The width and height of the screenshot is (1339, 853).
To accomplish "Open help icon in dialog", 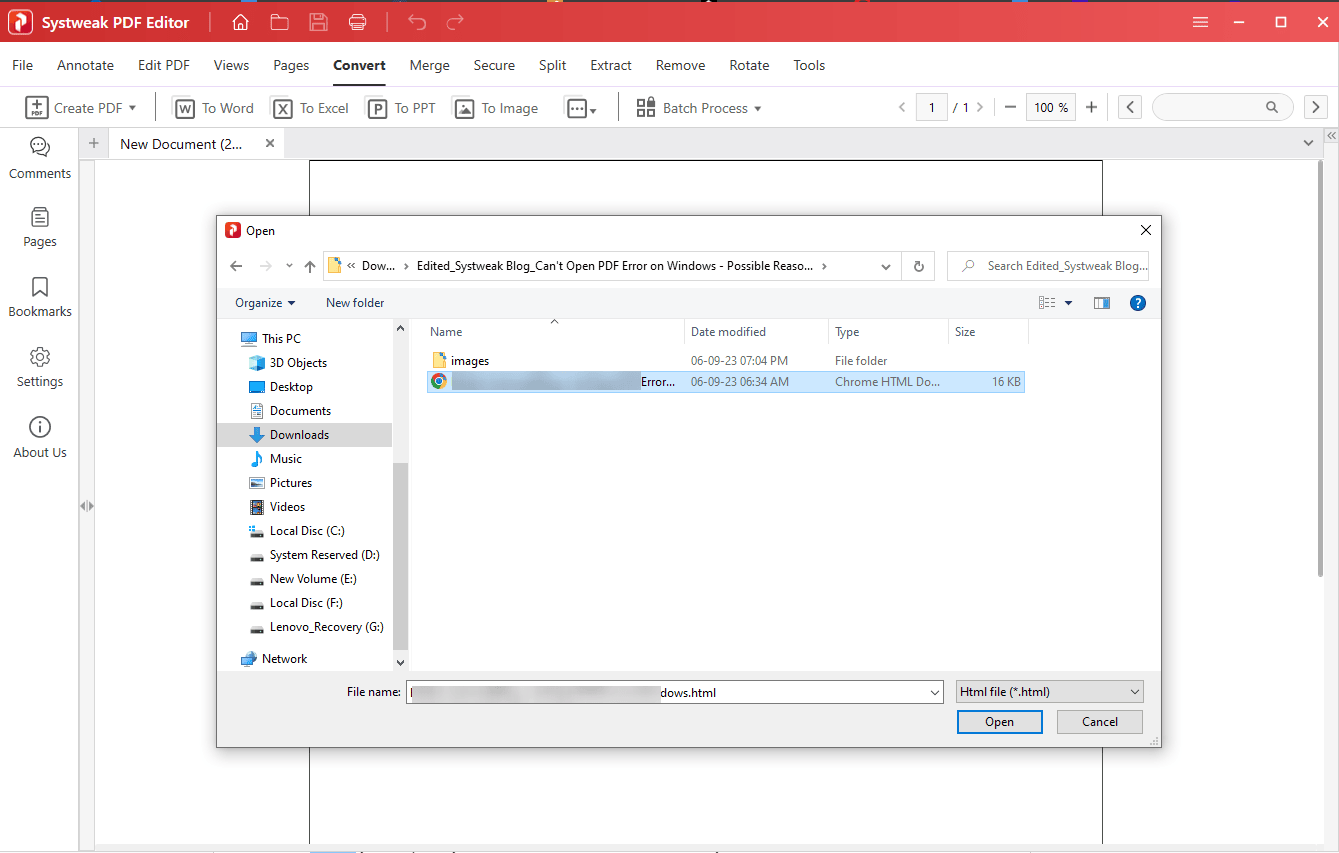I will pos(1137,302).
